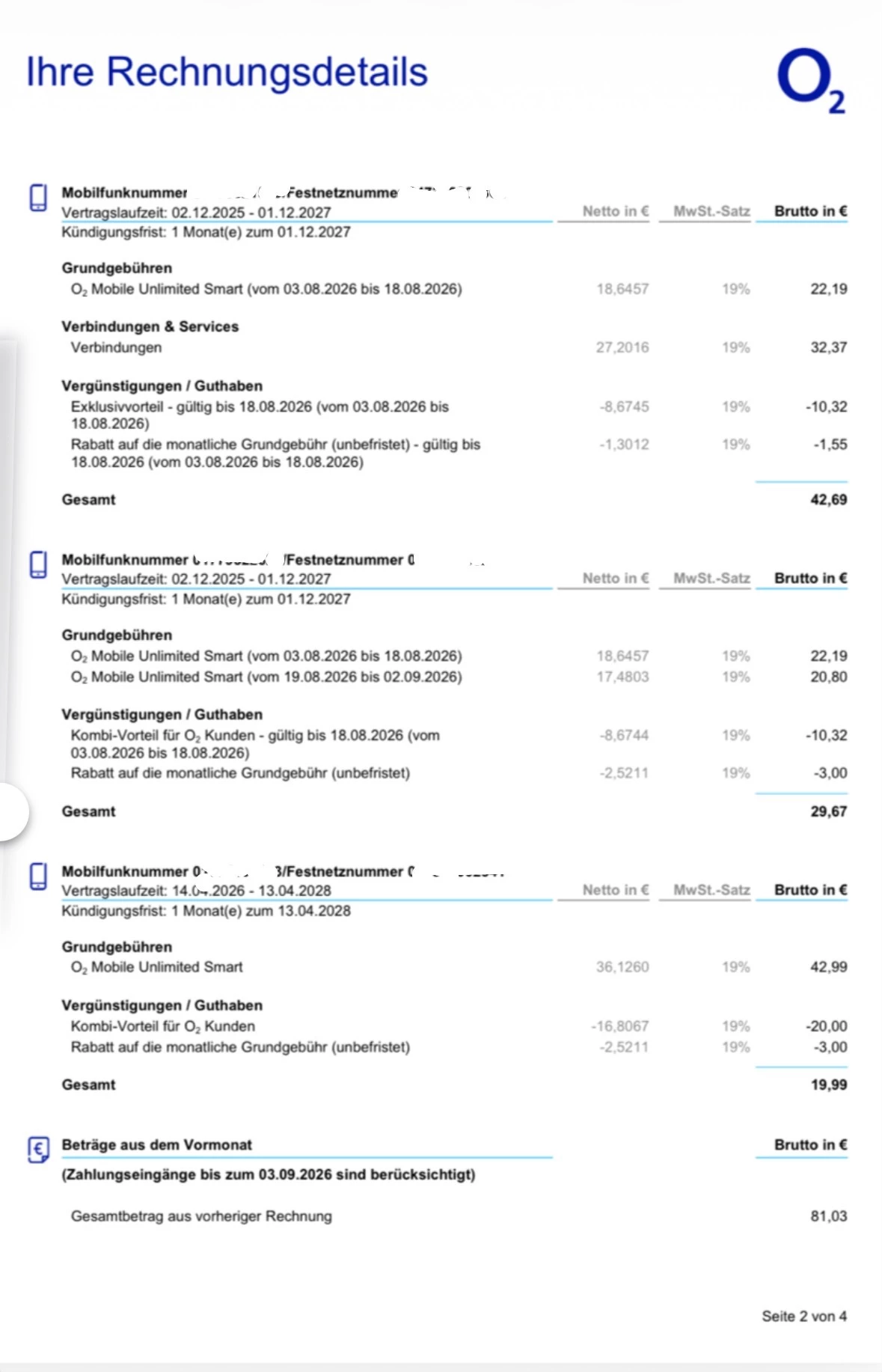Click the 81,03 previous invoice amount
The height and width of the screenshot is (1372, 882).
[x=828, y=1216]
